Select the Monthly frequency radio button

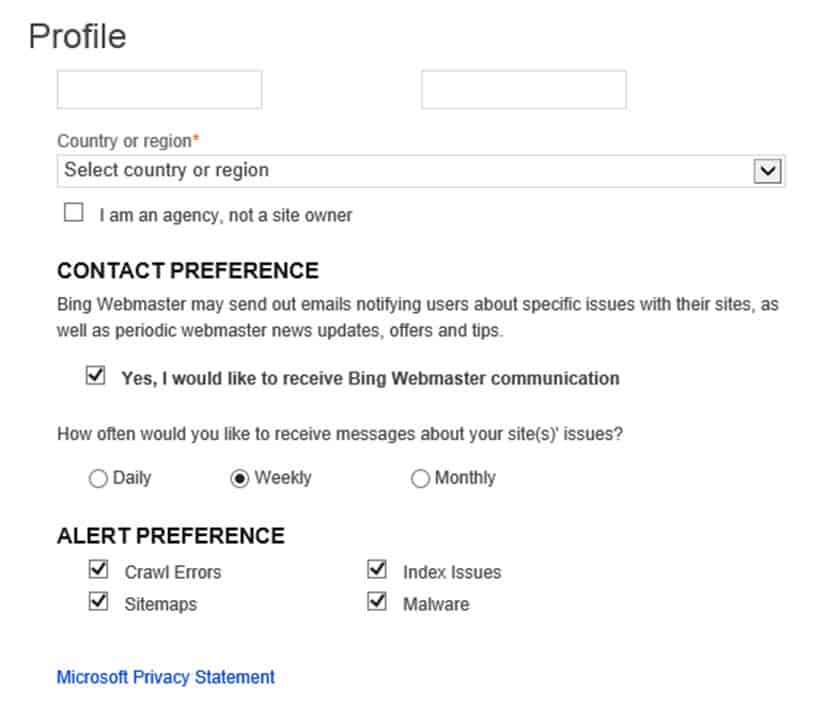(x=420, y=478)
